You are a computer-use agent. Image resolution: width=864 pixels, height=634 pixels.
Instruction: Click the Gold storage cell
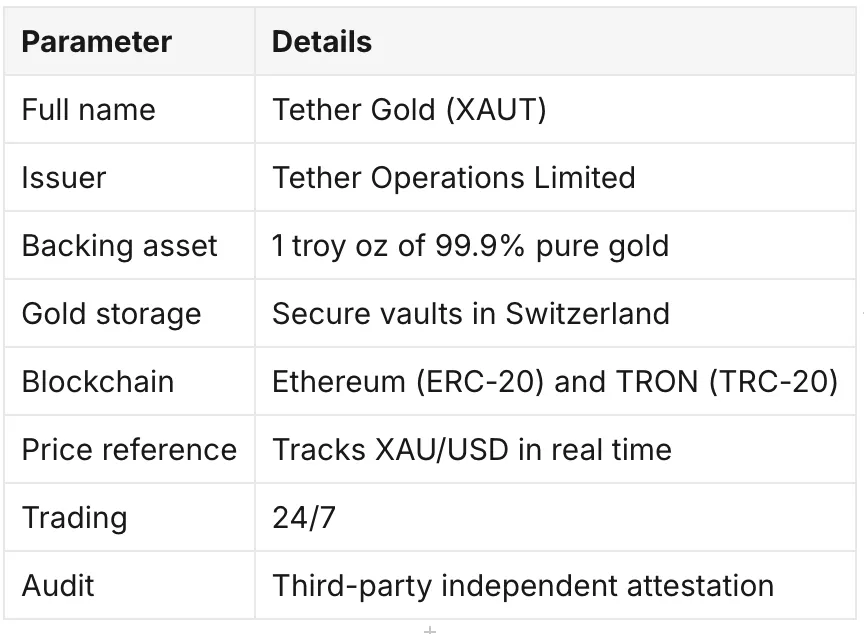(129, 313)
